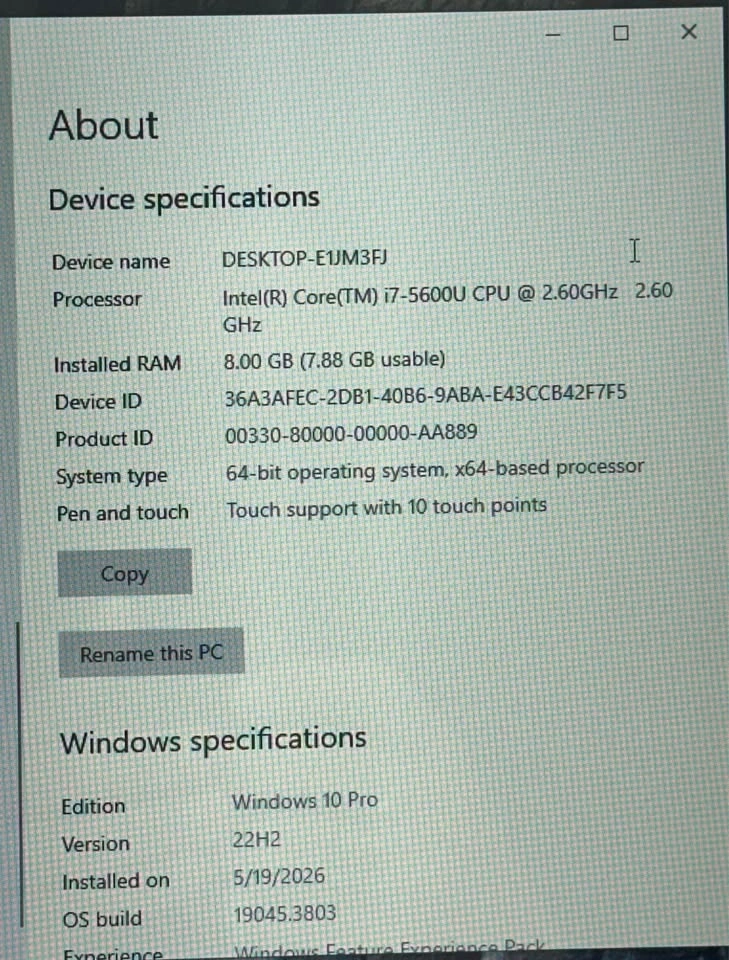Maximize the Settings About window
The height and width of the screenshot is (960, 729).
tap(621, 33)
